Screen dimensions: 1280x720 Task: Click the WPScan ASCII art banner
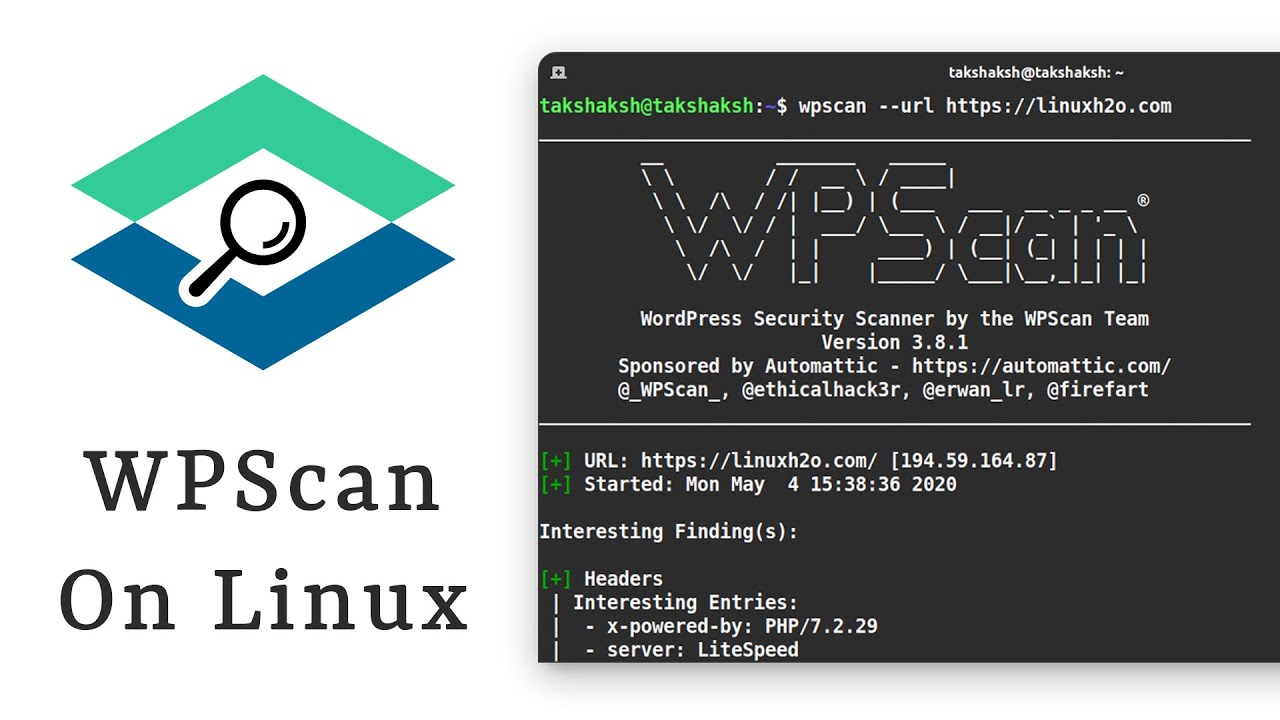[895, 222]
